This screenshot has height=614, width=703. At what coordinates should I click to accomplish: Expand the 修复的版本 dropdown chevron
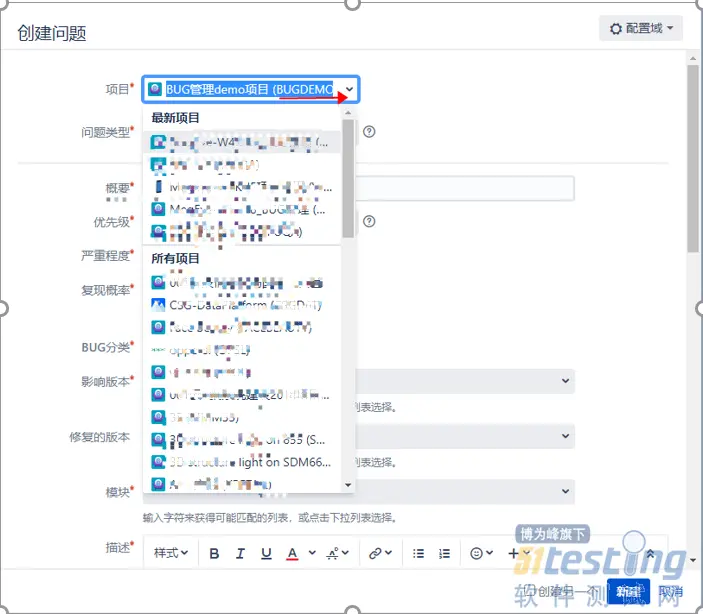point(565,436)
